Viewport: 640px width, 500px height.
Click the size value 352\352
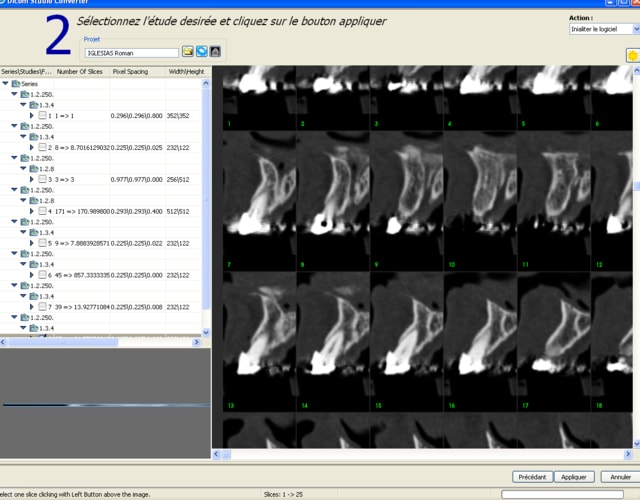tap(178, 116)
